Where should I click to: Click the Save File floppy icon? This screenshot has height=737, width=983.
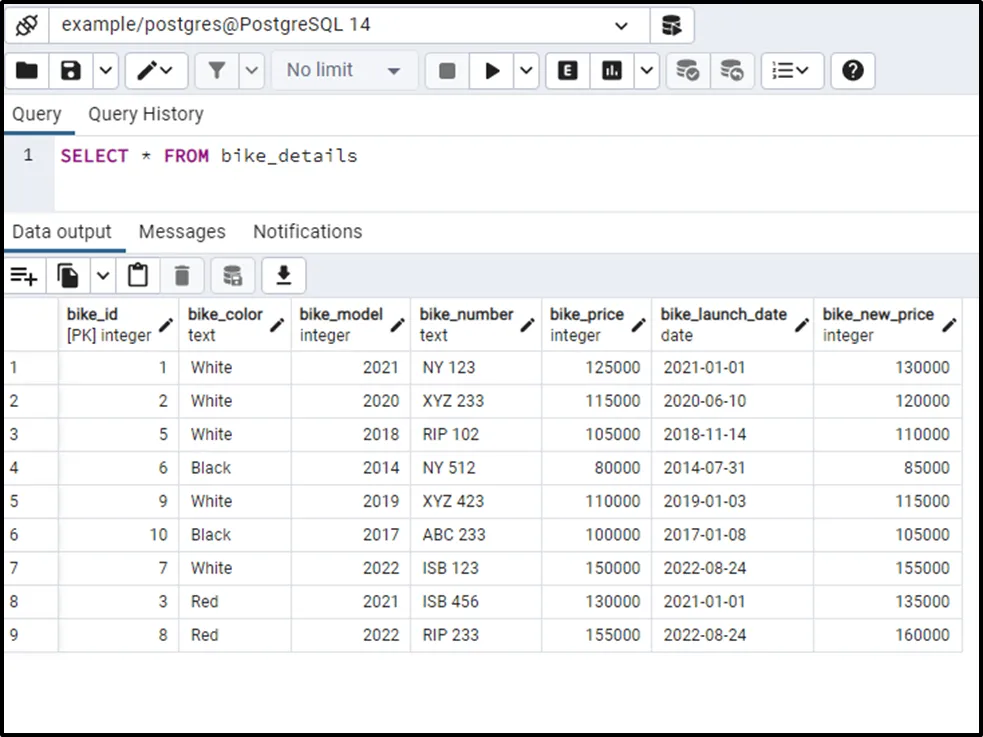(x=71, y=71)
